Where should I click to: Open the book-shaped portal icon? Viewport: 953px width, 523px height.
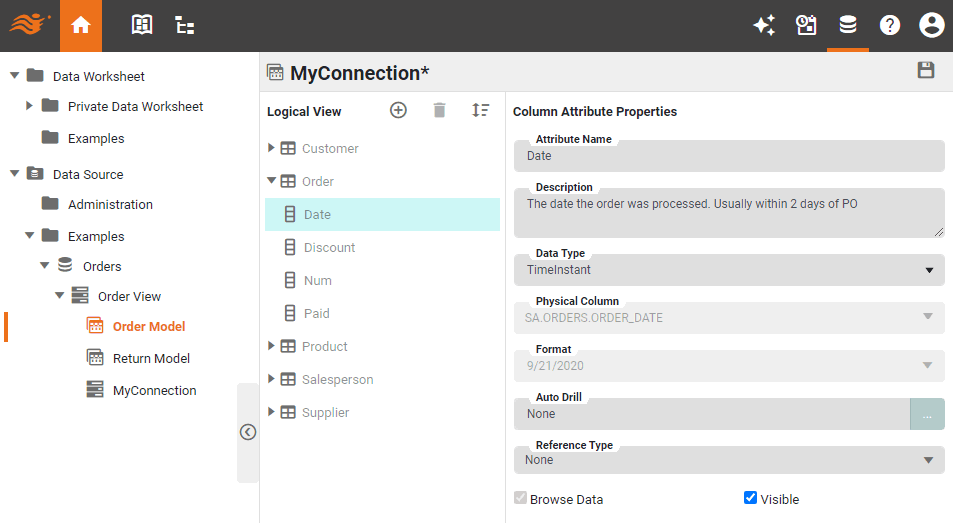pyautogui.click(x=142, y=26)
